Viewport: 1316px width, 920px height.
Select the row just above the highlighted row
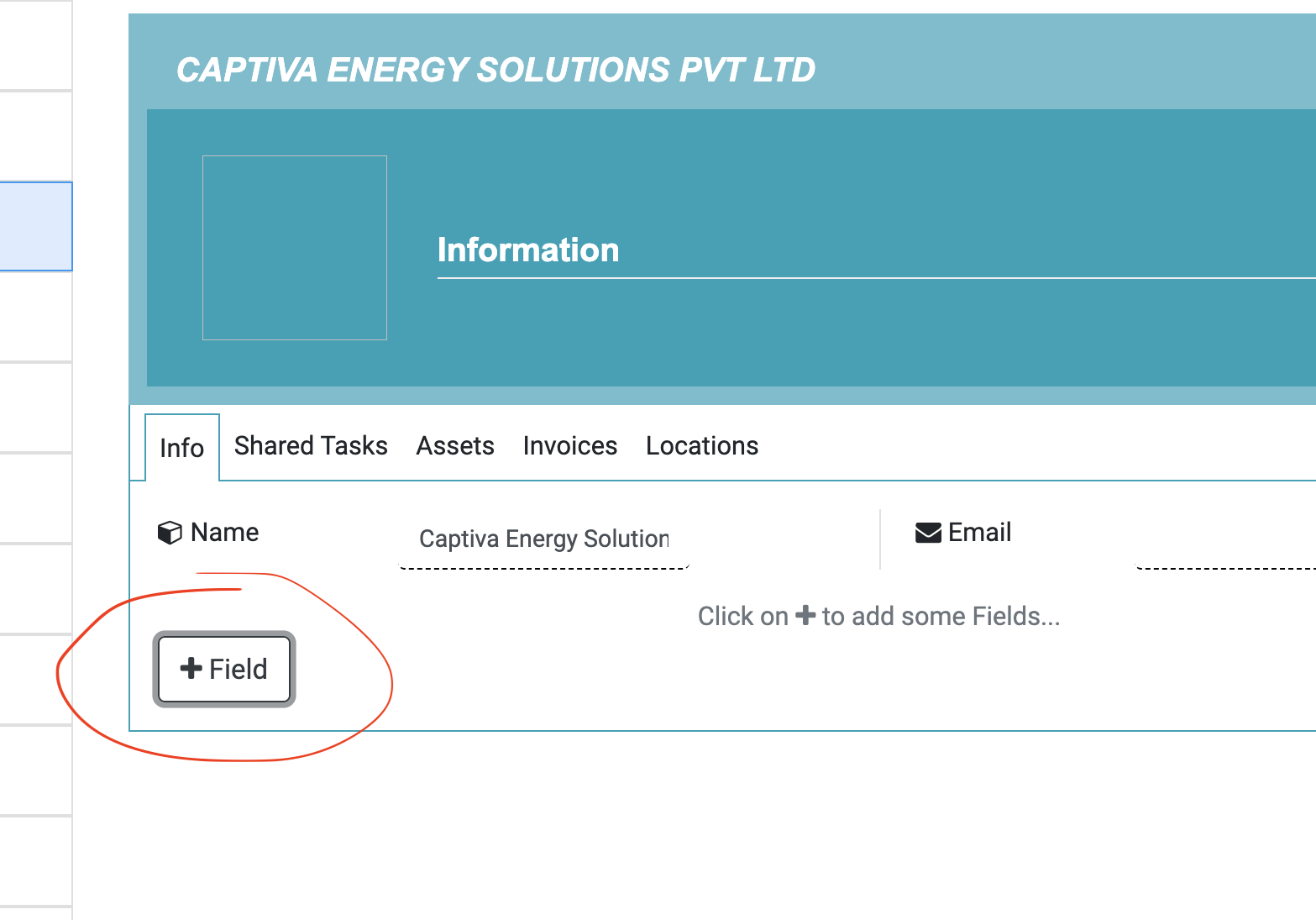pos(35,136)
